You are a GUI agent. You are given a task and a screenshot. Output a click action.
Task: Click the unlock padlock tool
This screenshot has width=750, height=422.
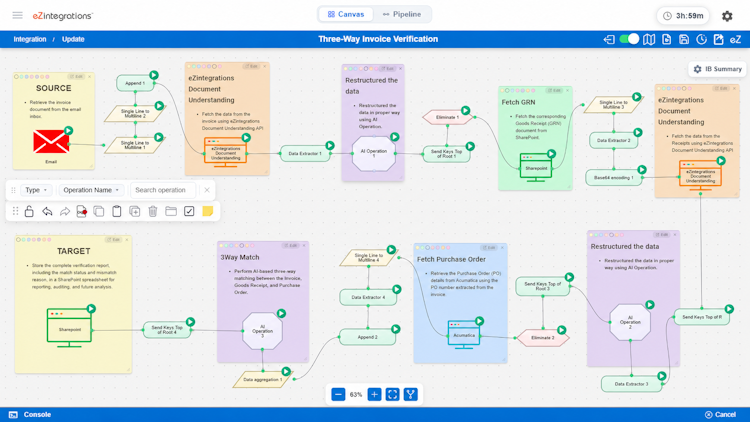tap(29, 211)
